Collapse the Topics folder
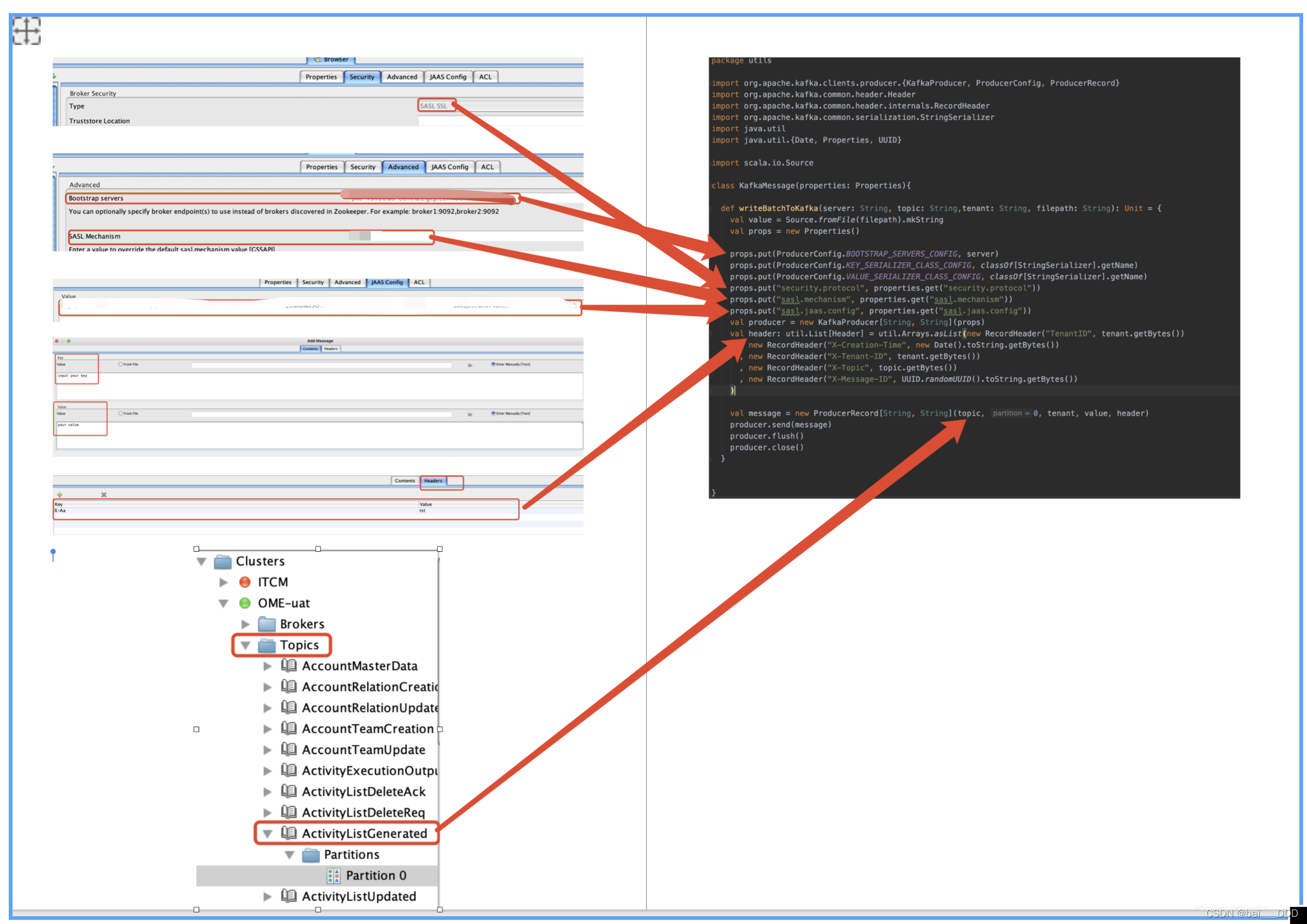1307x924 pixels. click(245, 645)
